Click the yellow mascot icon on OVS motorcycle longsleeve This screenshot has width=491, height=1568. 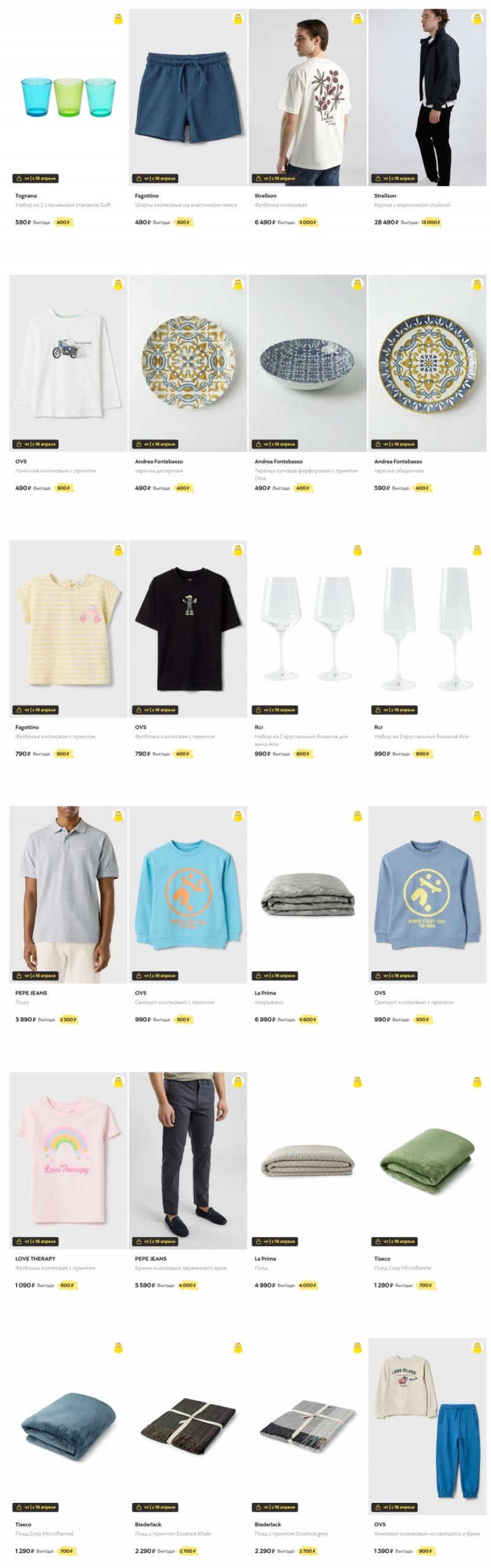pos(118,284)
